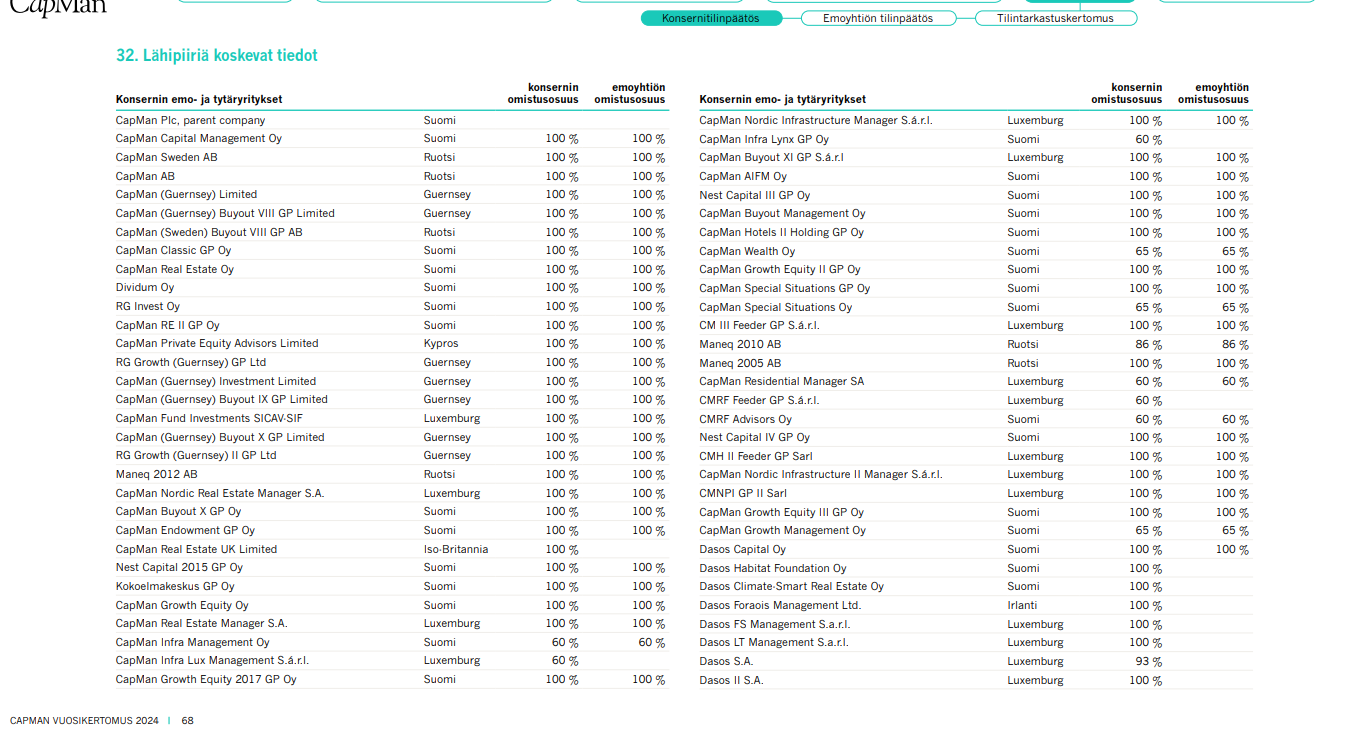Select the Irlanti country cell
Screen dimensions: 1365x729
pos(1022,605)
